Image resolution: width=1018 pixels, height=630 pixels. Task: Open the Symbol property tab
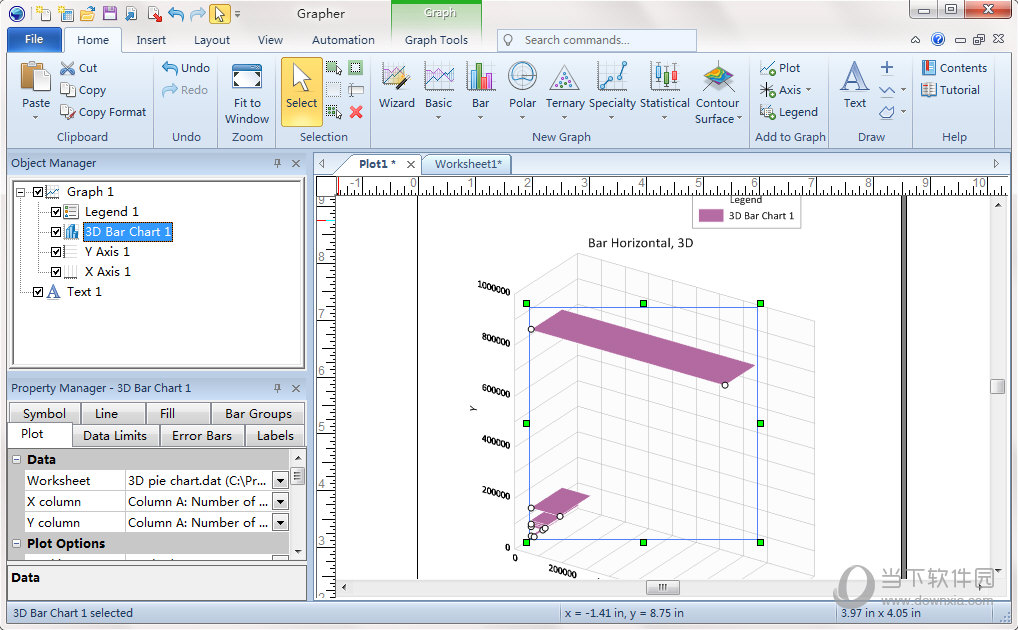coord(44,414)
